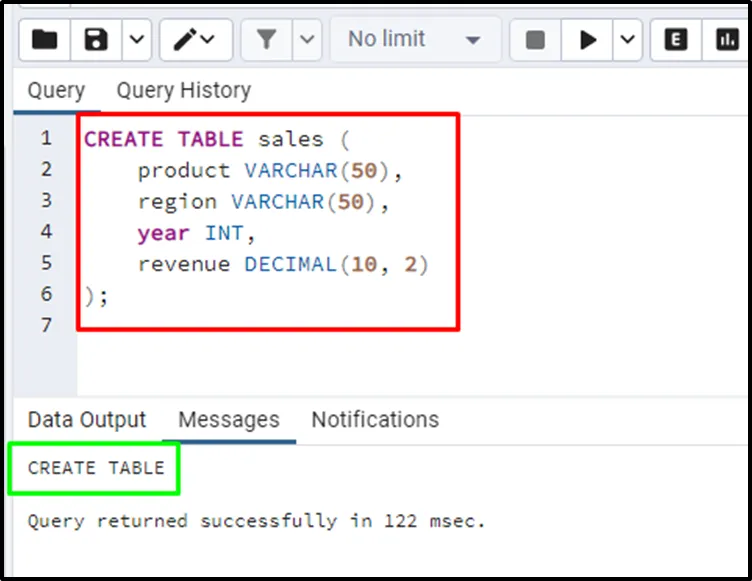
Task: Run the query with play button
Action: pyautogui.click(x=588, y=40)
